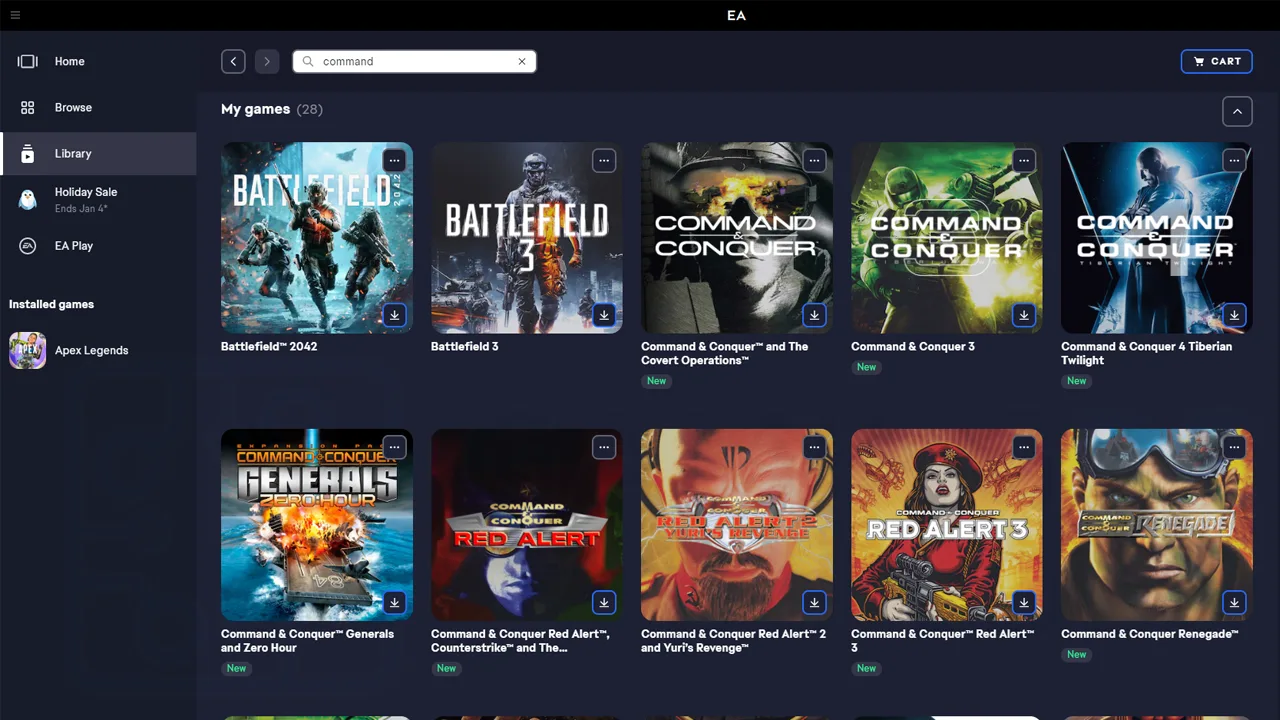1280x720 pixels.
Task: Open the Battlefield 3 cover art
Action: 527,238
